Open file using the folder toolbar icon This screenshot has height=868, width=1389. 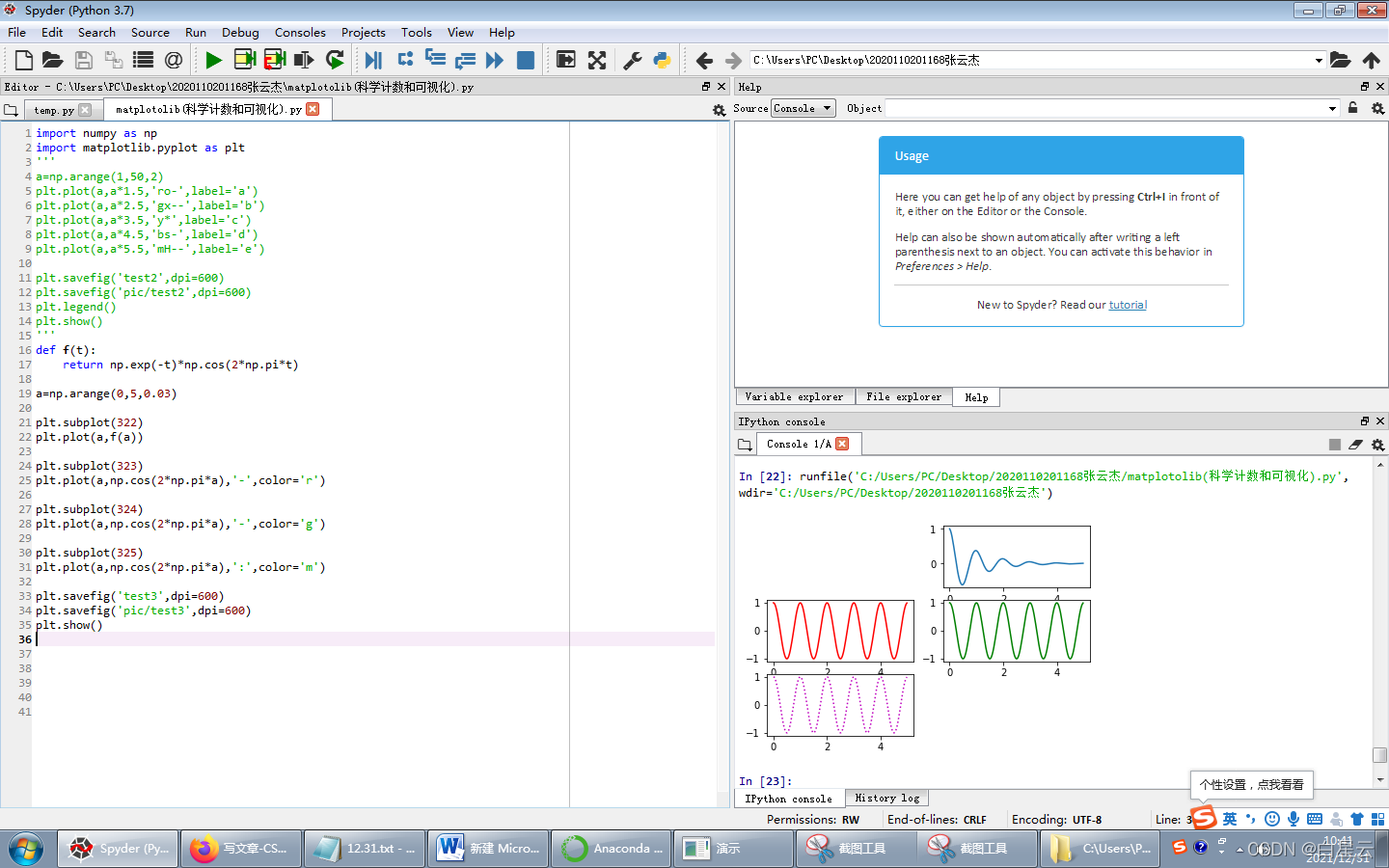click(53, 60)
